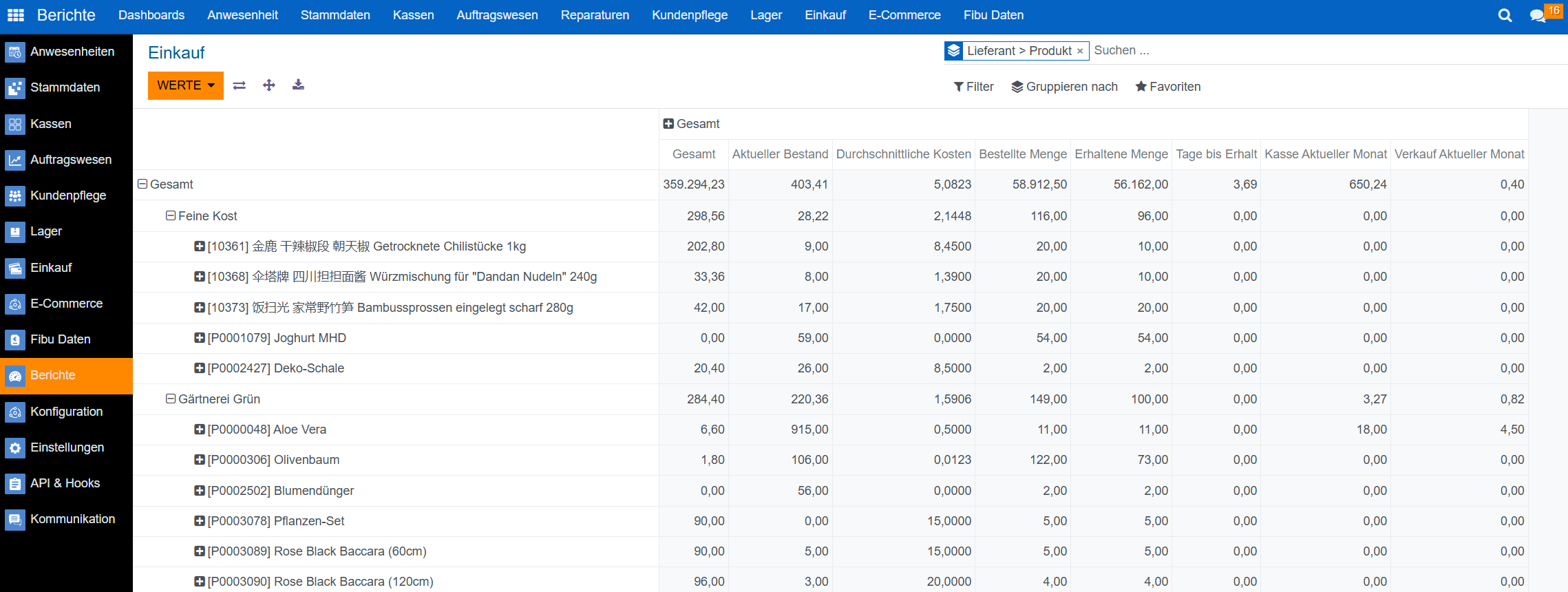Open the search magnifier in top bar

point(1505,15)
